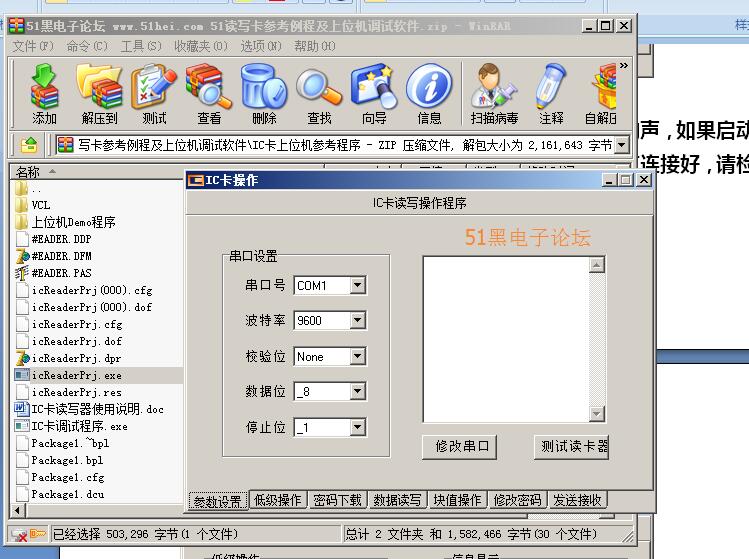Click the WinRAR title bar app icon
749x559 pixels.
[16, 26]
